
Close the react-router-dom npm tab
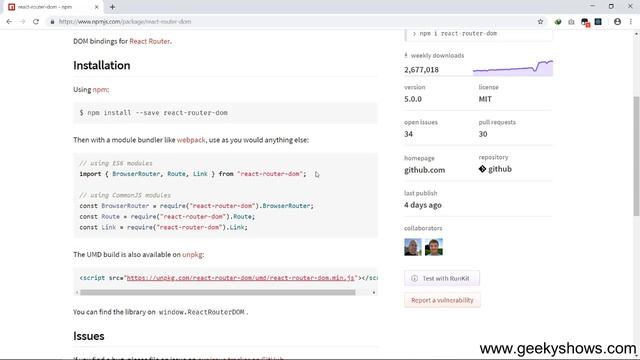[96, 7]
